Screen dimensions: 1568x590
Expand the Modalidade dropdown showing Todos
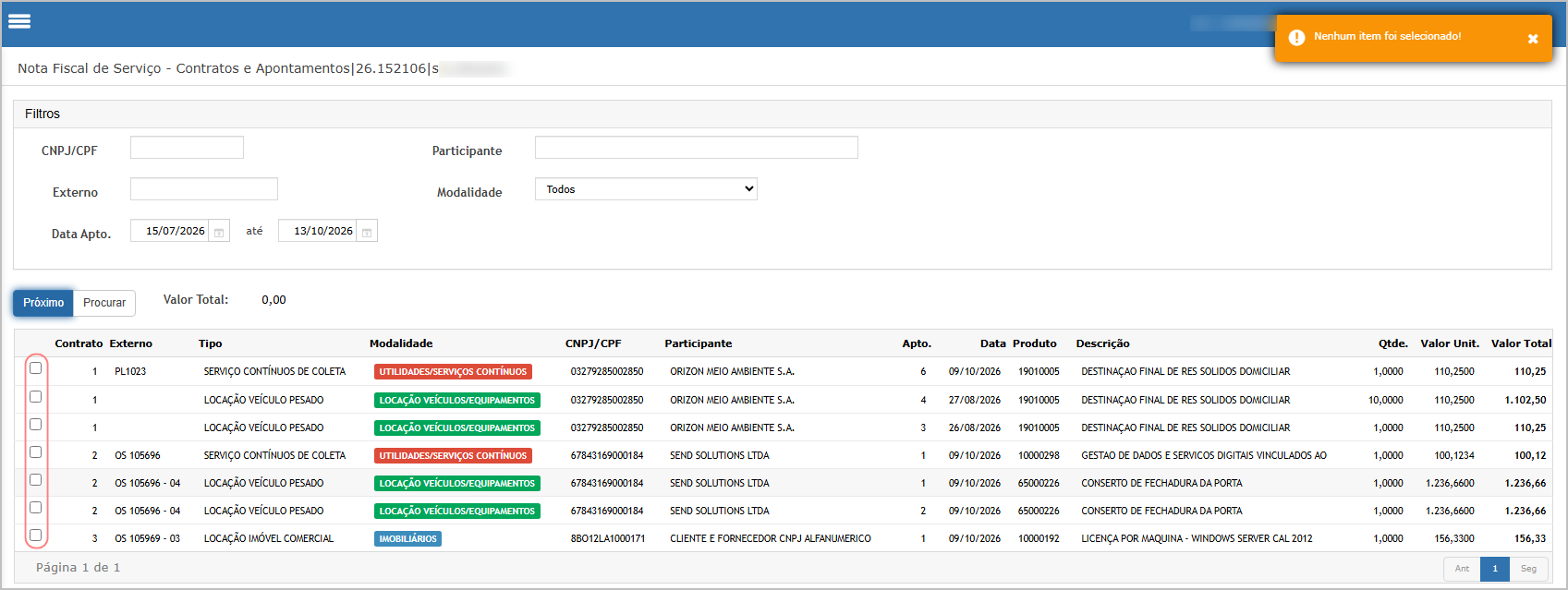click(x=646, y=189)
